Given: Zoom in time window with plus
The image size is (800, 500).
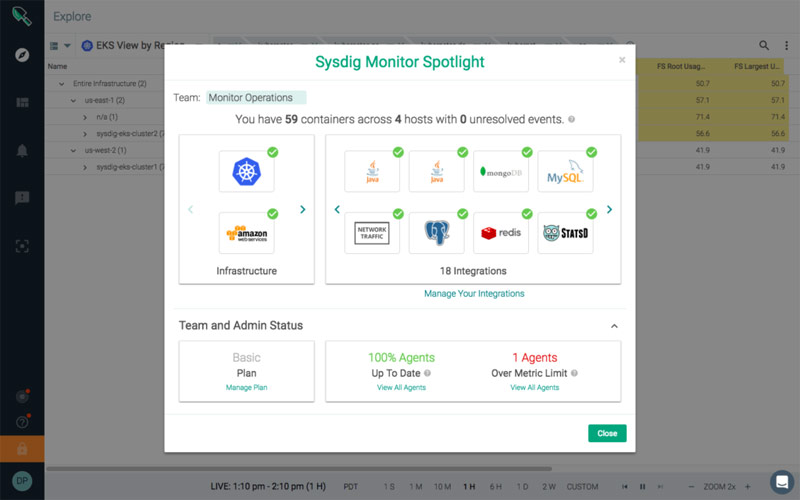Looking at the screenshot, I should coord(747,487).
